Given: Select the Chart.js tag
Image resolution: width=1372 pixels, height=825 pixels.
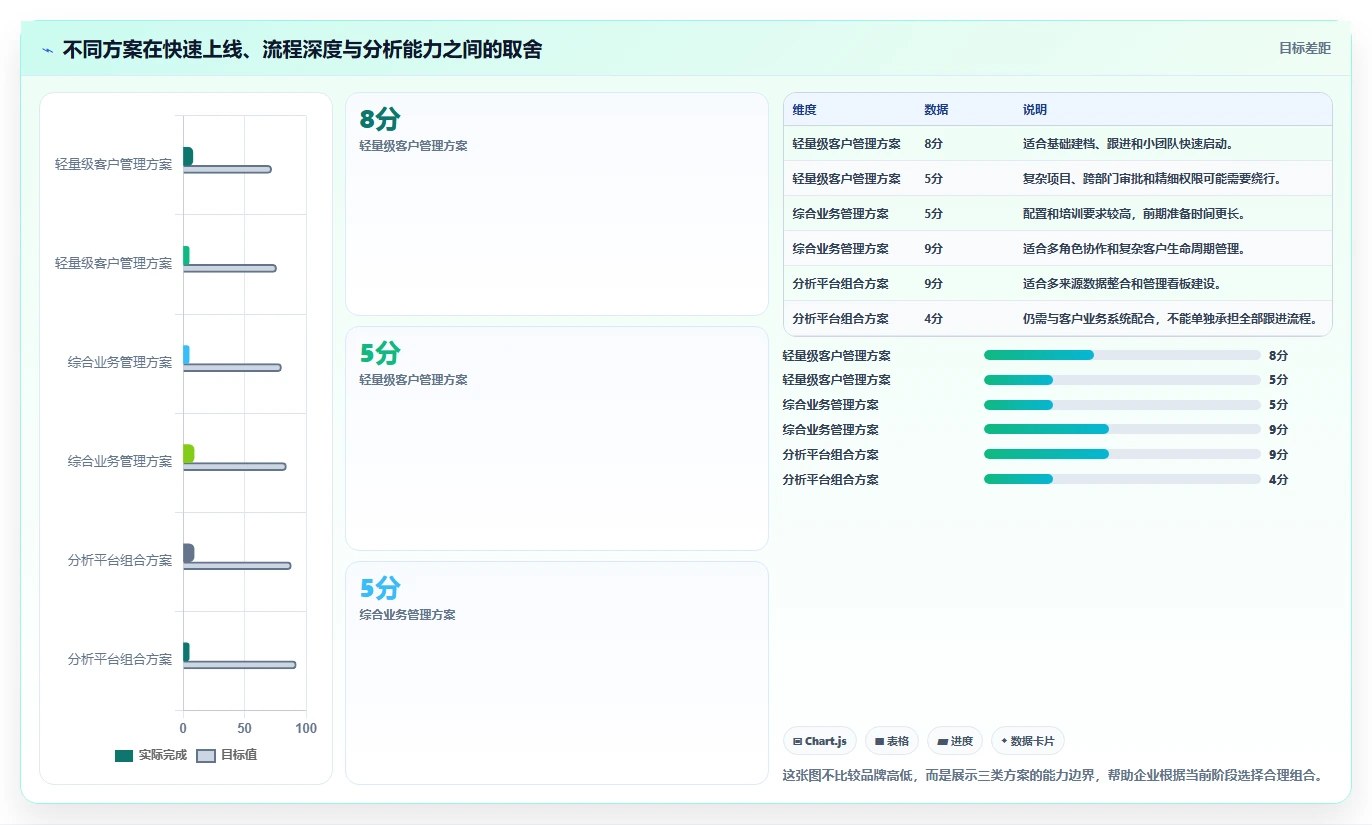Looking at the screenshot, I should tap(820, 741).
